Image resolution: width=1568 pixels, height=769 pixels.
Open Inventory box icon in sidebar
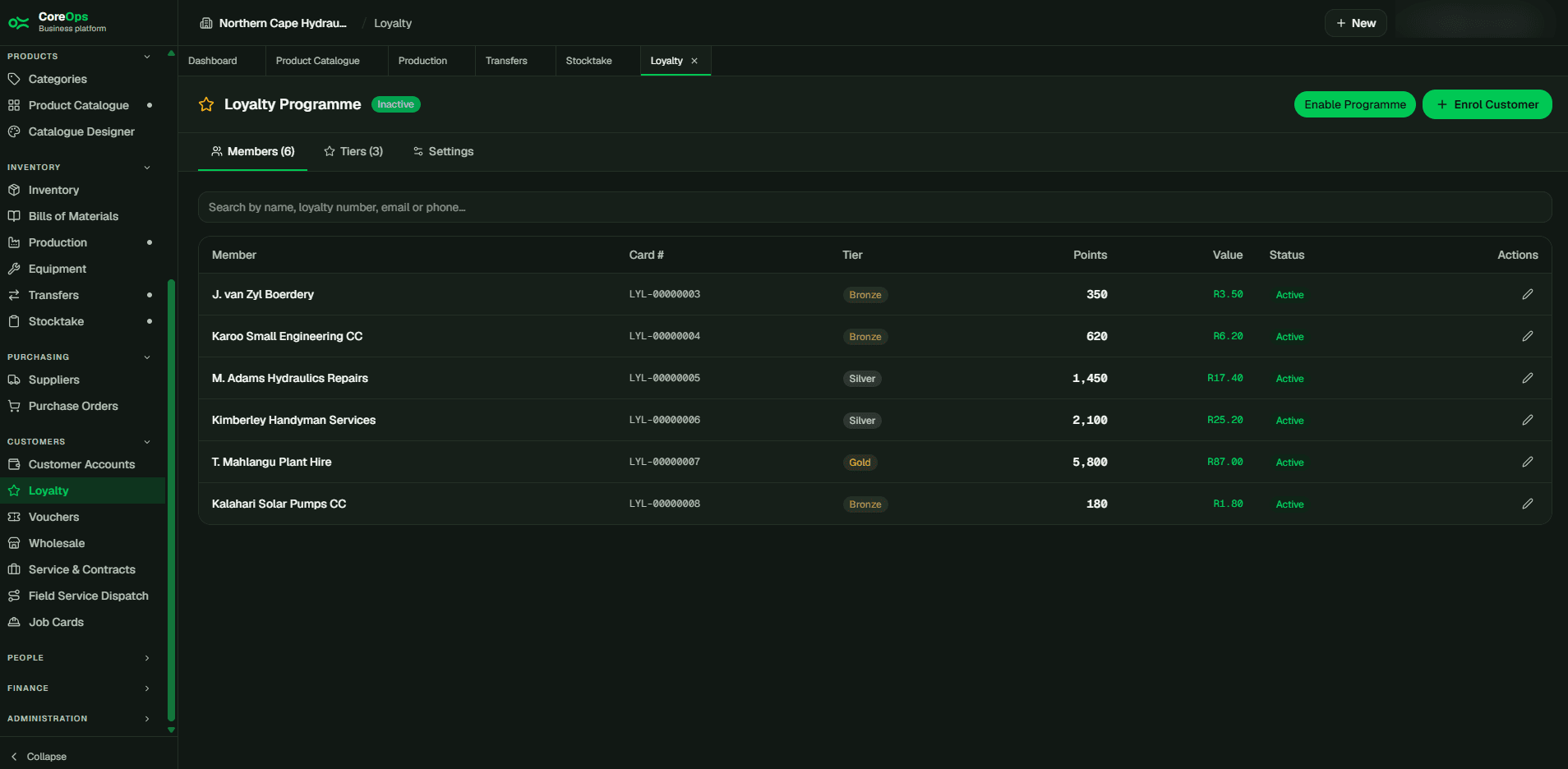coord(14,190)
